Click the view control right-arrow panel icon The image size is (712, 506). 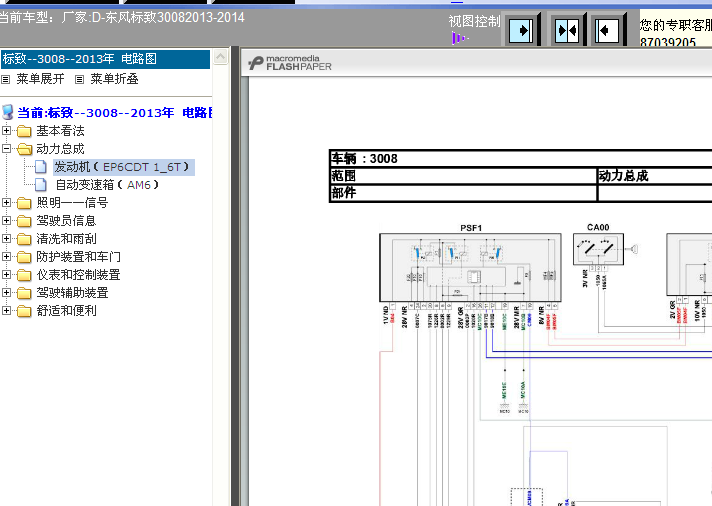click(521, 30)
